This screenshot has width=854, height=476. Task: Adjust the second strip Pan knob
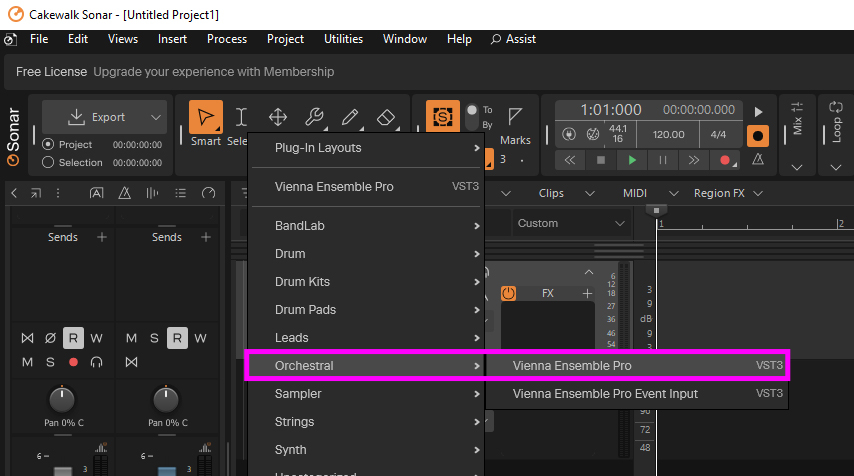(x=166, y=399)
